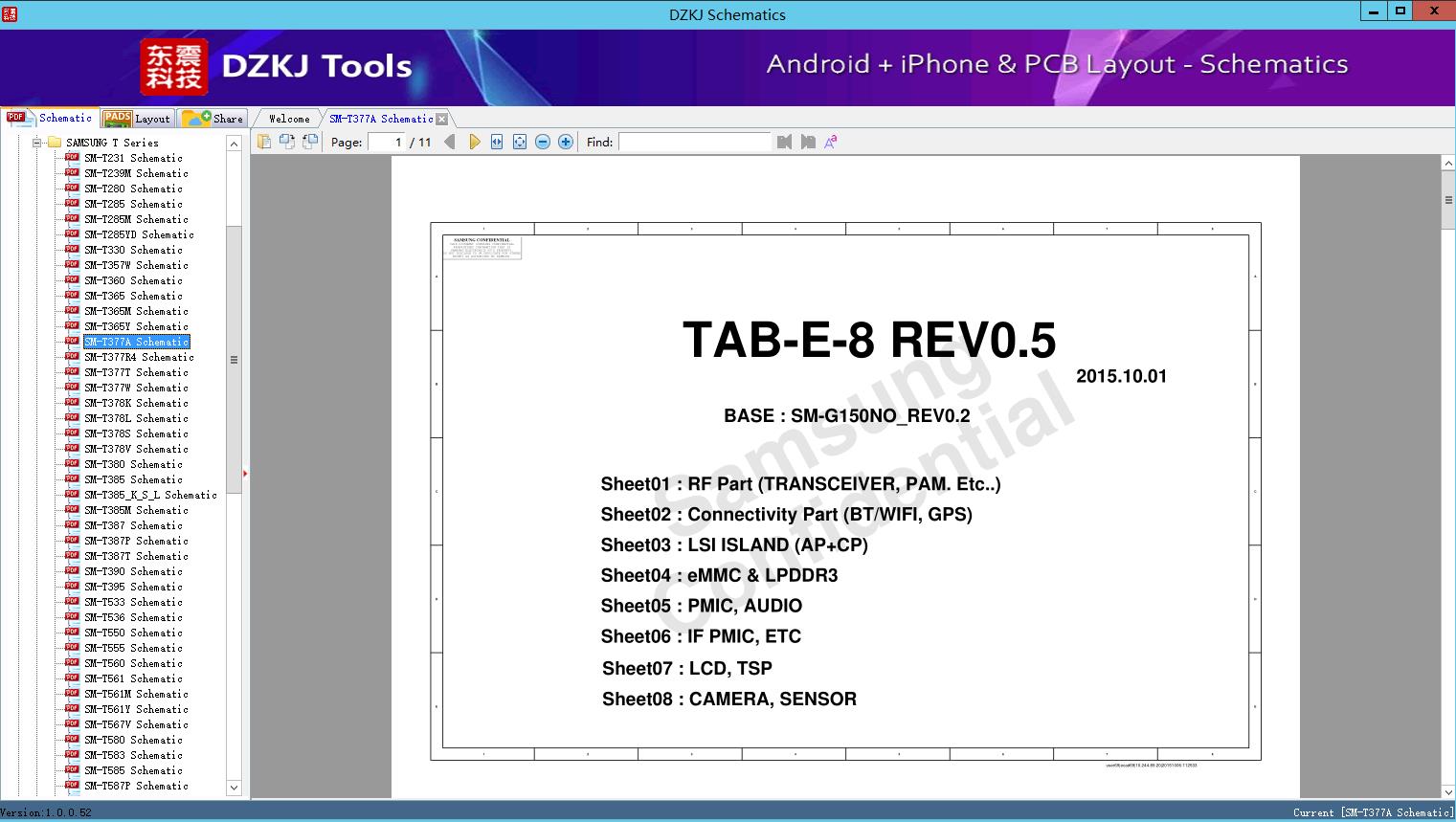Screen dimensions: 1456x822
Task: Switch to the Schematic side tab
Action: coord(50,118)
